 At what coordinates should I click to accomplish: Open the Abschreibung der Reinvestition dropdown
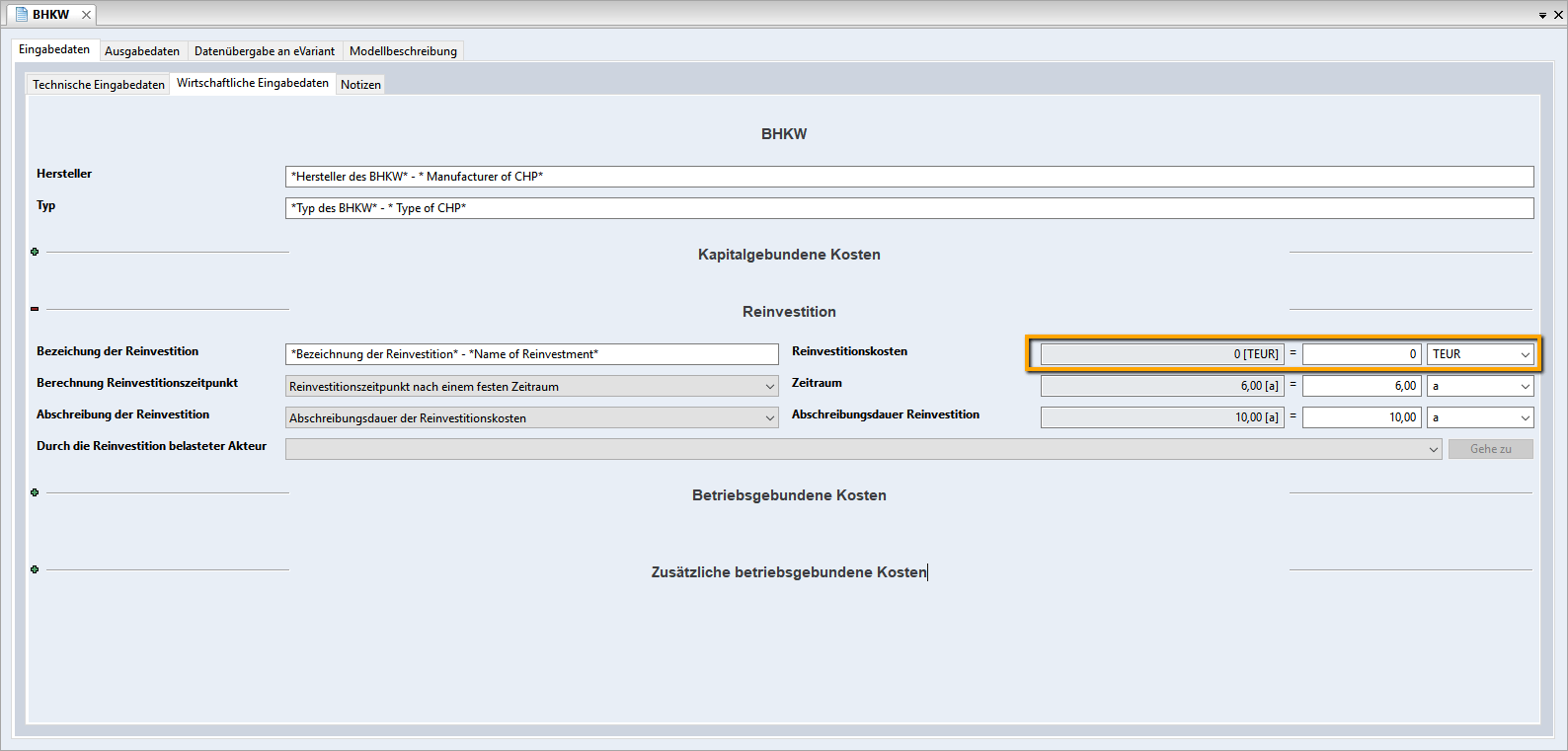[532, 418]
